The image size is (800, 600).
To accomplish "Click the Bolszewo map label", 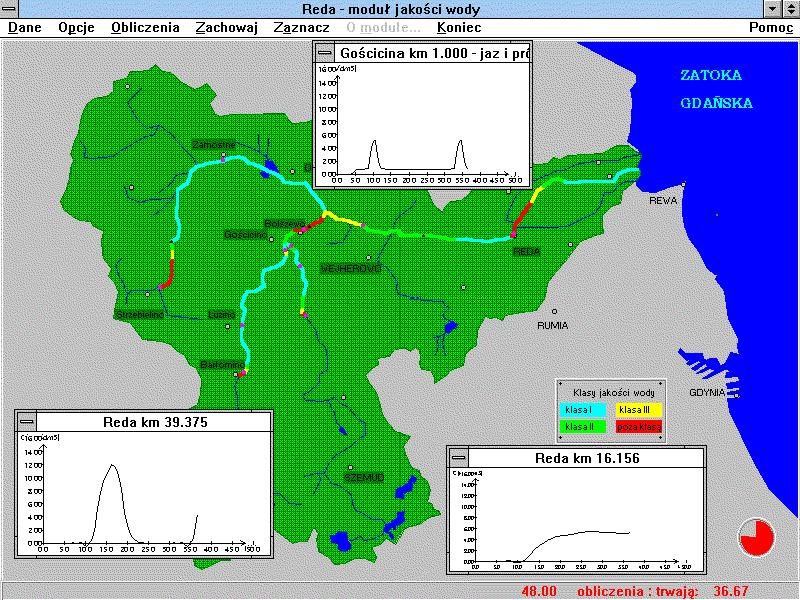I will [285, 223].
